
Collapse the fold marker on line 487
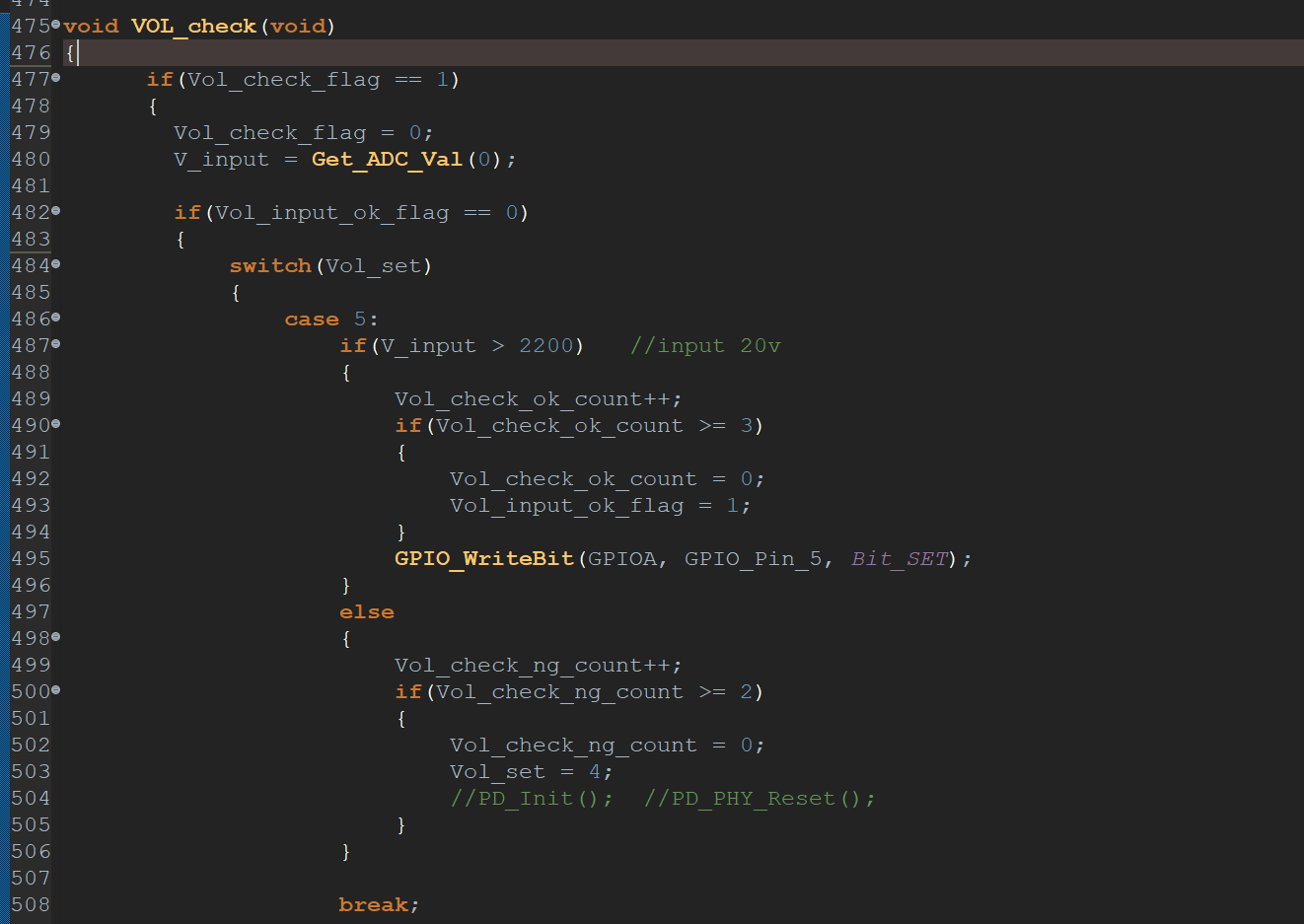(x=55, y=343)
